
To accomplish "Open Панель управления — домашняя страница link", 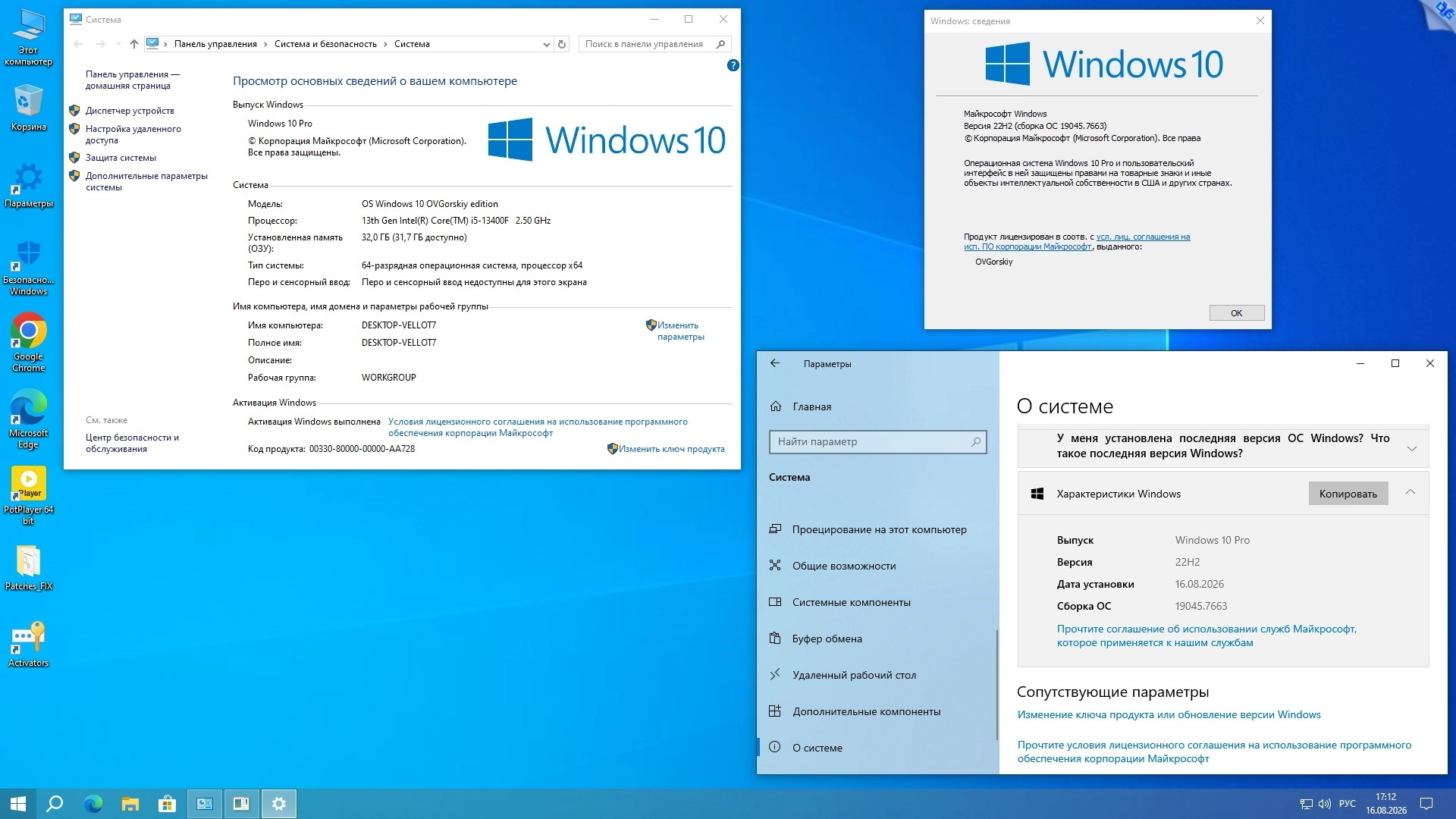I will pyautogui.click(x=133, y=80).
